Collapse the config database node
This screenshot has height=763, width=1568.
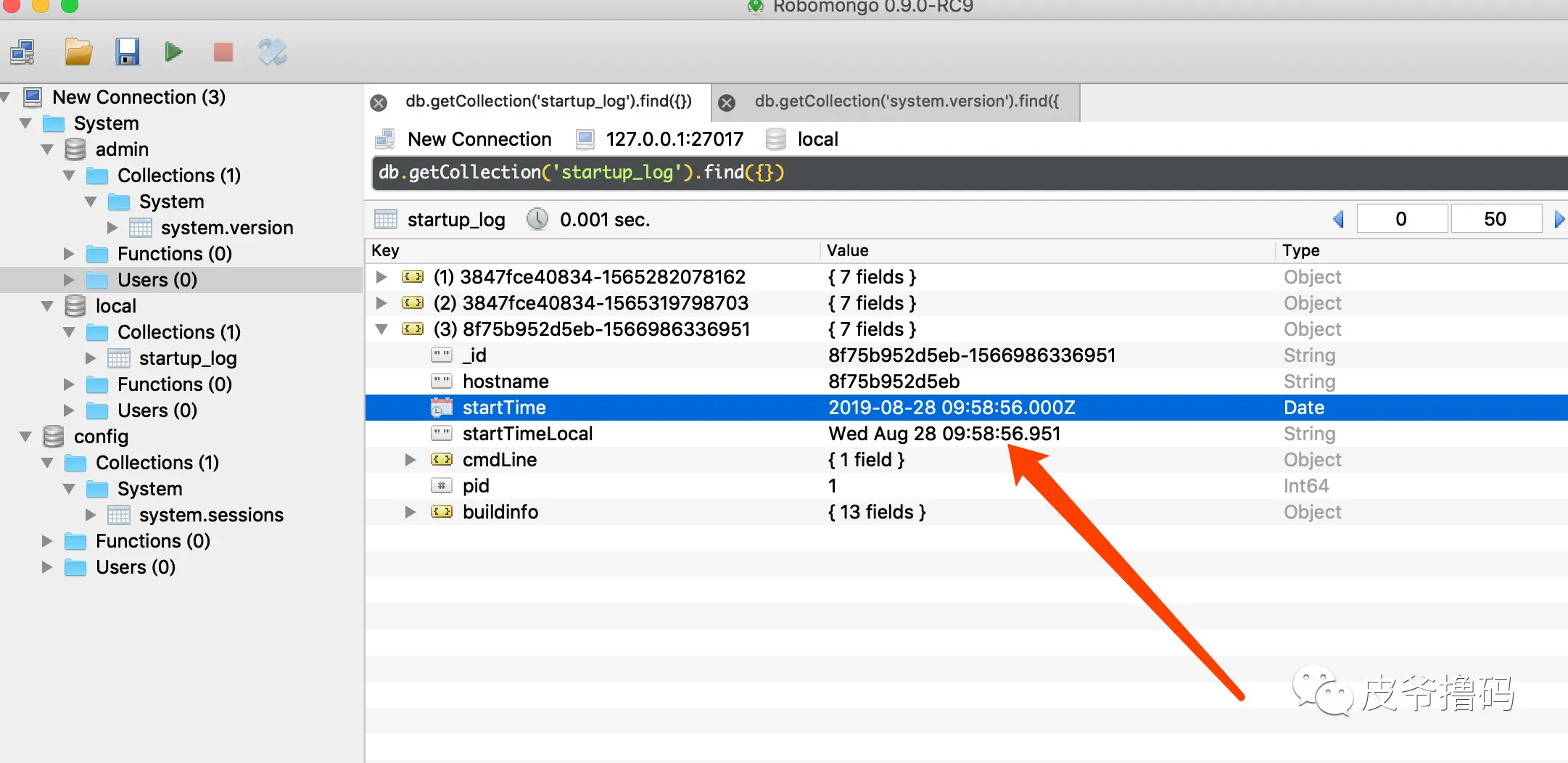25,437
